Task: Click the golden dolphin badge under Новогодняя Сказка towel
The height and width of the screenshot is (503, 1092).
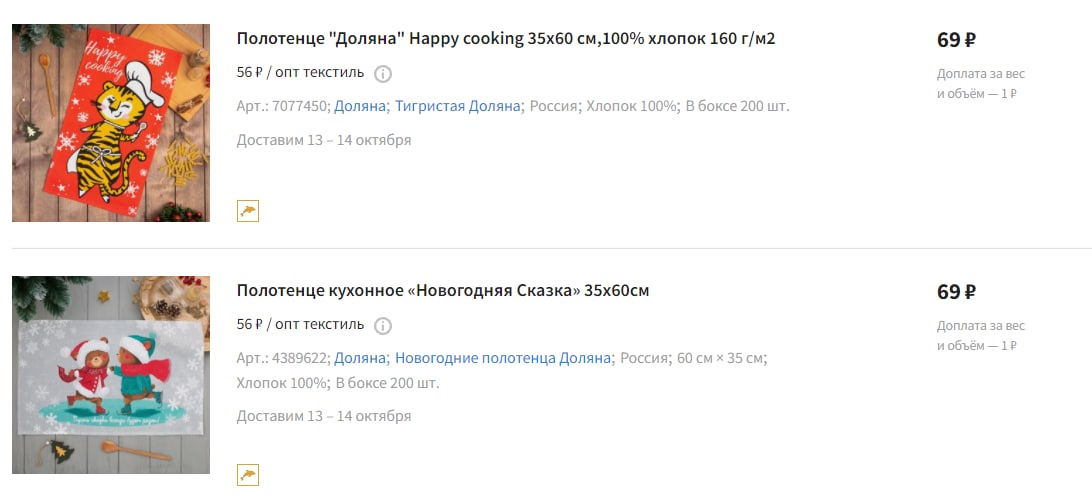Action: [x=248, y=475]
